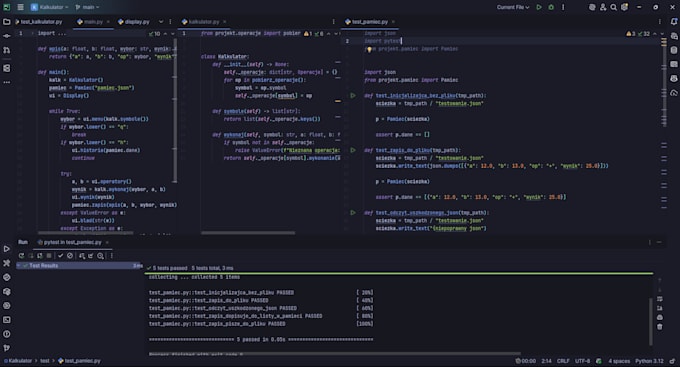Open Git tool window at bottom-left
The image size is (680, 367).
7,348
